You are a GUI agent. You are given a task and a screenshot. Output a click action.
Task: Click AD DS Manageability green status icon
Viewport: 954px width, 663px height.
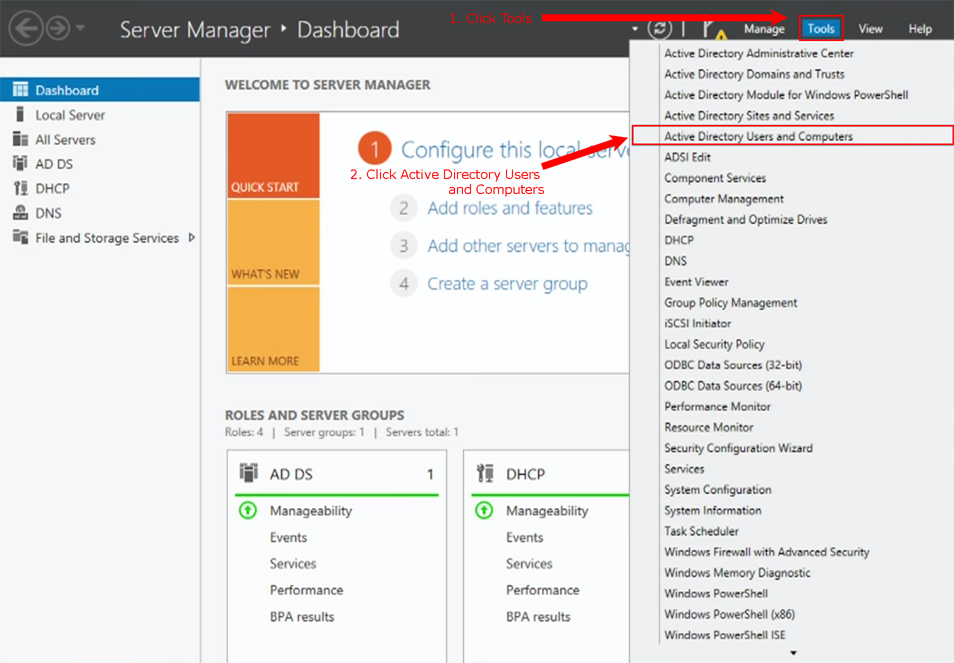point(248,510)
